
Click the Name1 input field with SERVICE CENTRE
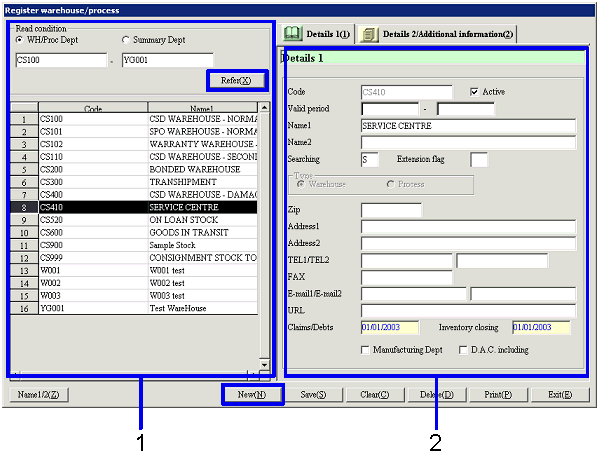point(468,126)
